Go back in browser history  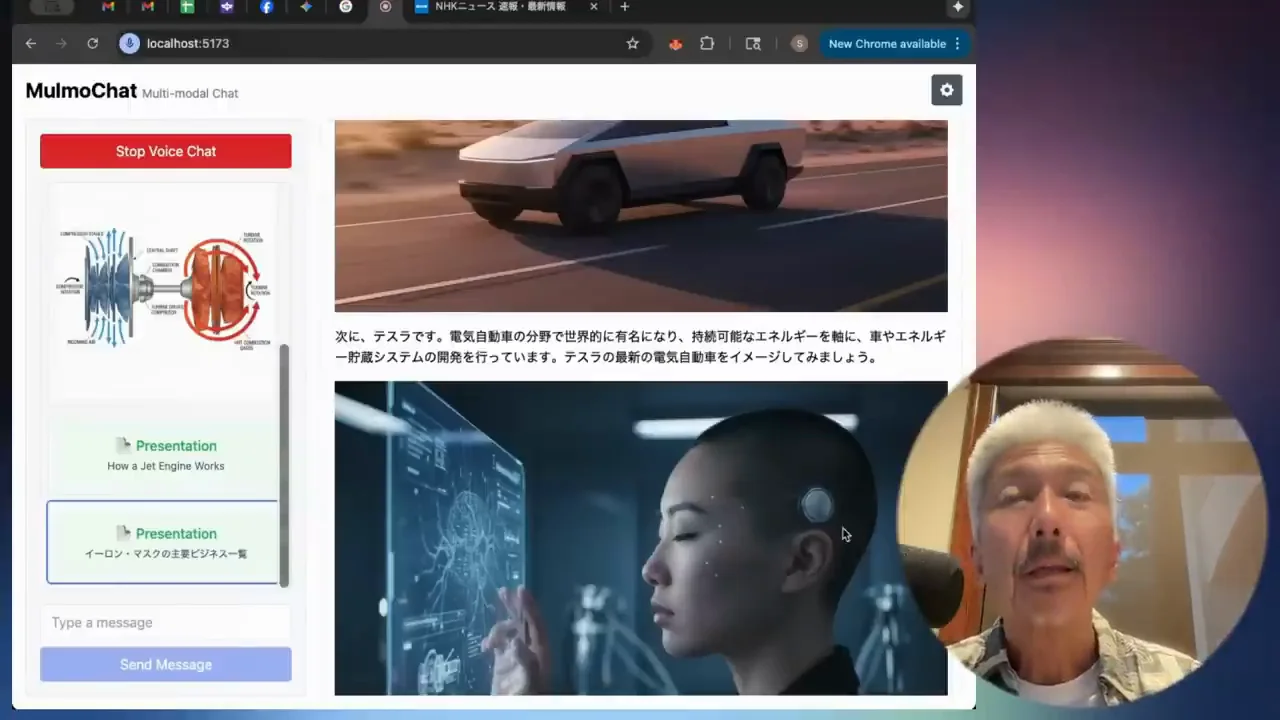(x=31, y=44)
